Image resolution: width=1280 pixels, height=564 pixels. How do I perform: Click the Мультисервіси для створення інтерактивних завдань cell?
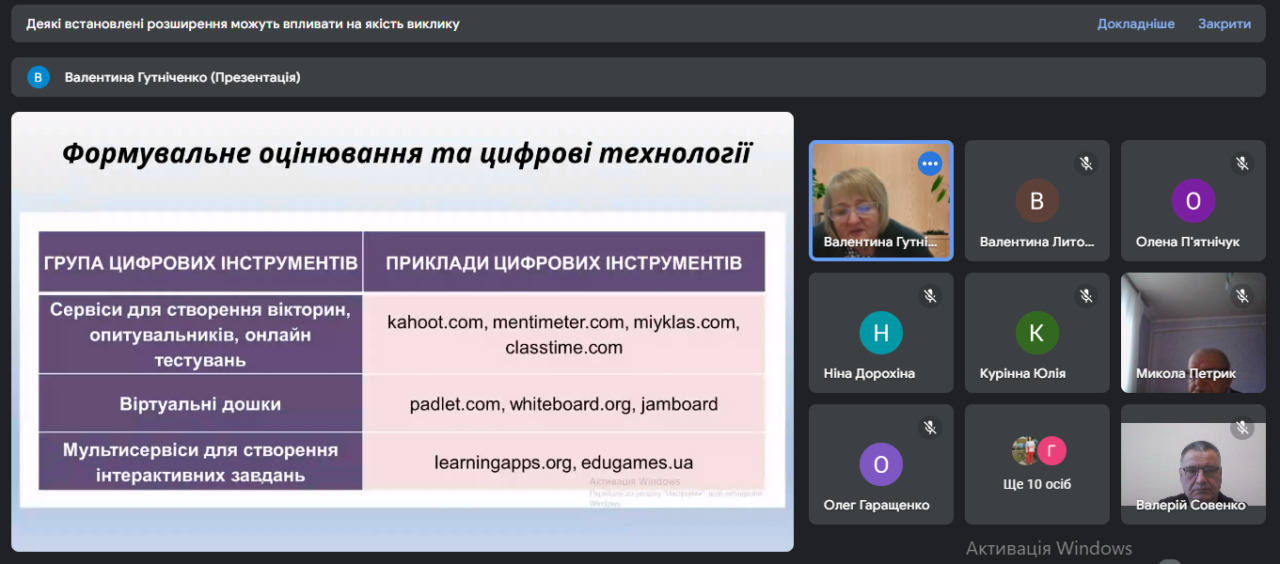click(x=200, y=462)
